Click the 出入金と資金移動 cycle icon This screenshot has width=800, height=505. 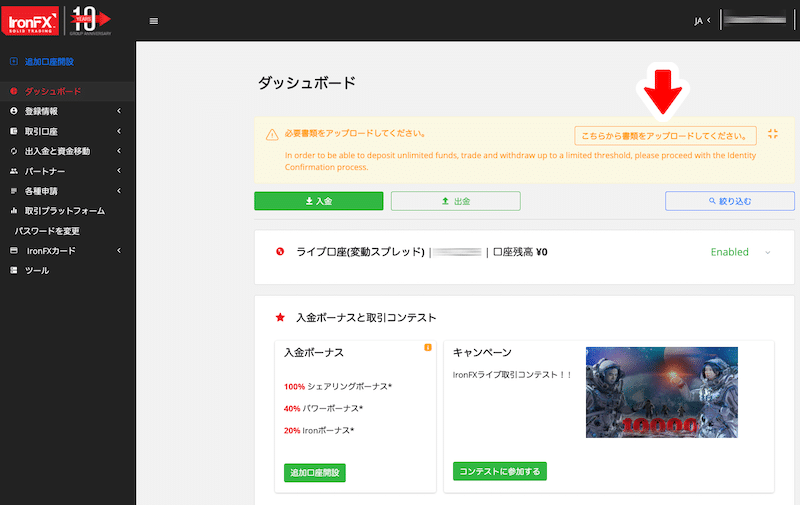(14, 151)
